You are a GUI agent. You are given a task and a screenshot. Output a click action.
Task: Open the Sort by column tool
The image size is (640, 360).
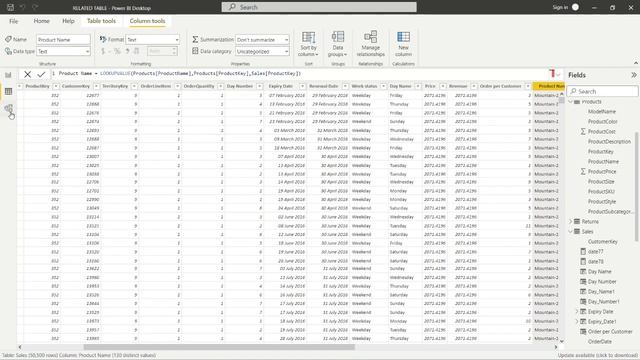click(308, 44)
